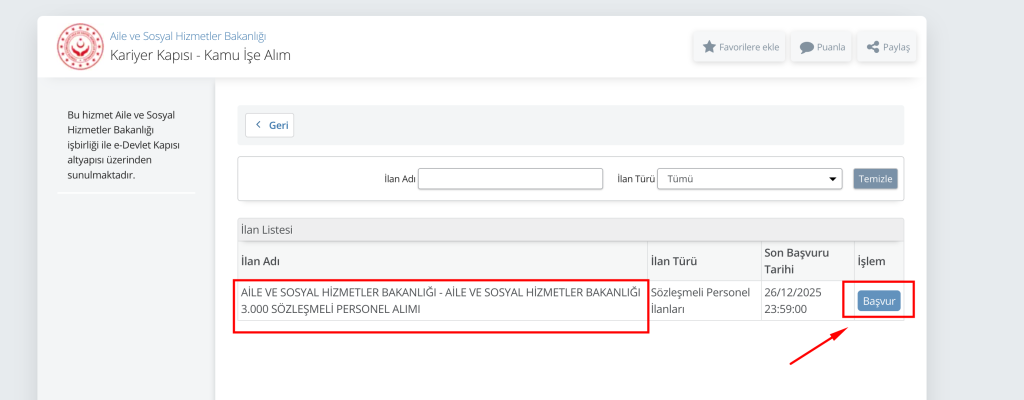1024x400 pixels.
Task: Click the sidebar e-Devlet info text
Action: (x=123, y=144)
